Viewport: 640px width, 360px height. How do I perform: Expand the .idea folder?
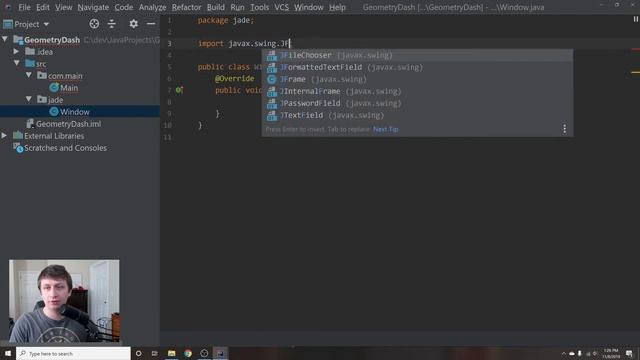[x=16, y=51]
